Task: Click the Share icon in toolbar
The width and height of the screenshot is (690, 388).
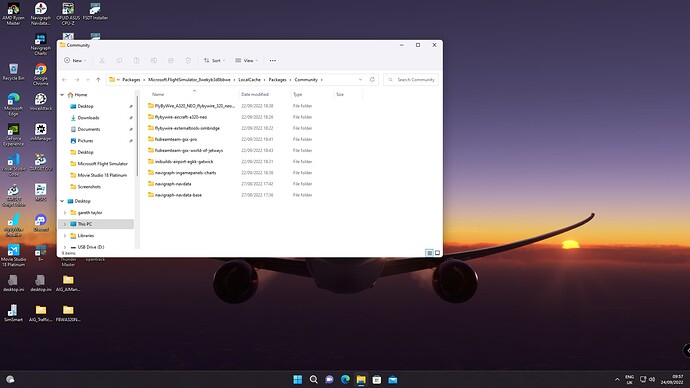Action: tap(171, 60)
